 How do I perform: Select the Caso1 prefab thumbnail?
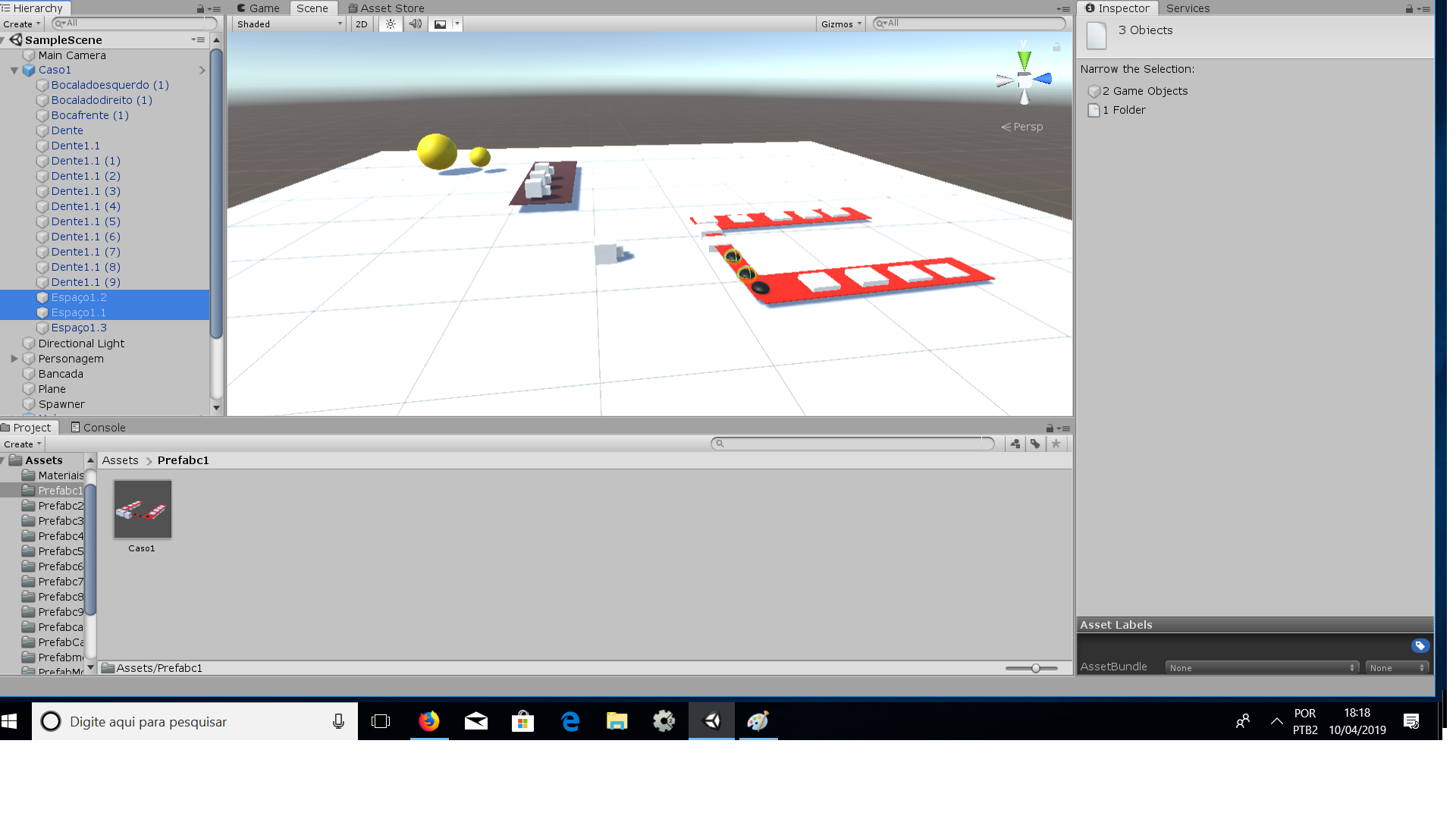[141, 509]
